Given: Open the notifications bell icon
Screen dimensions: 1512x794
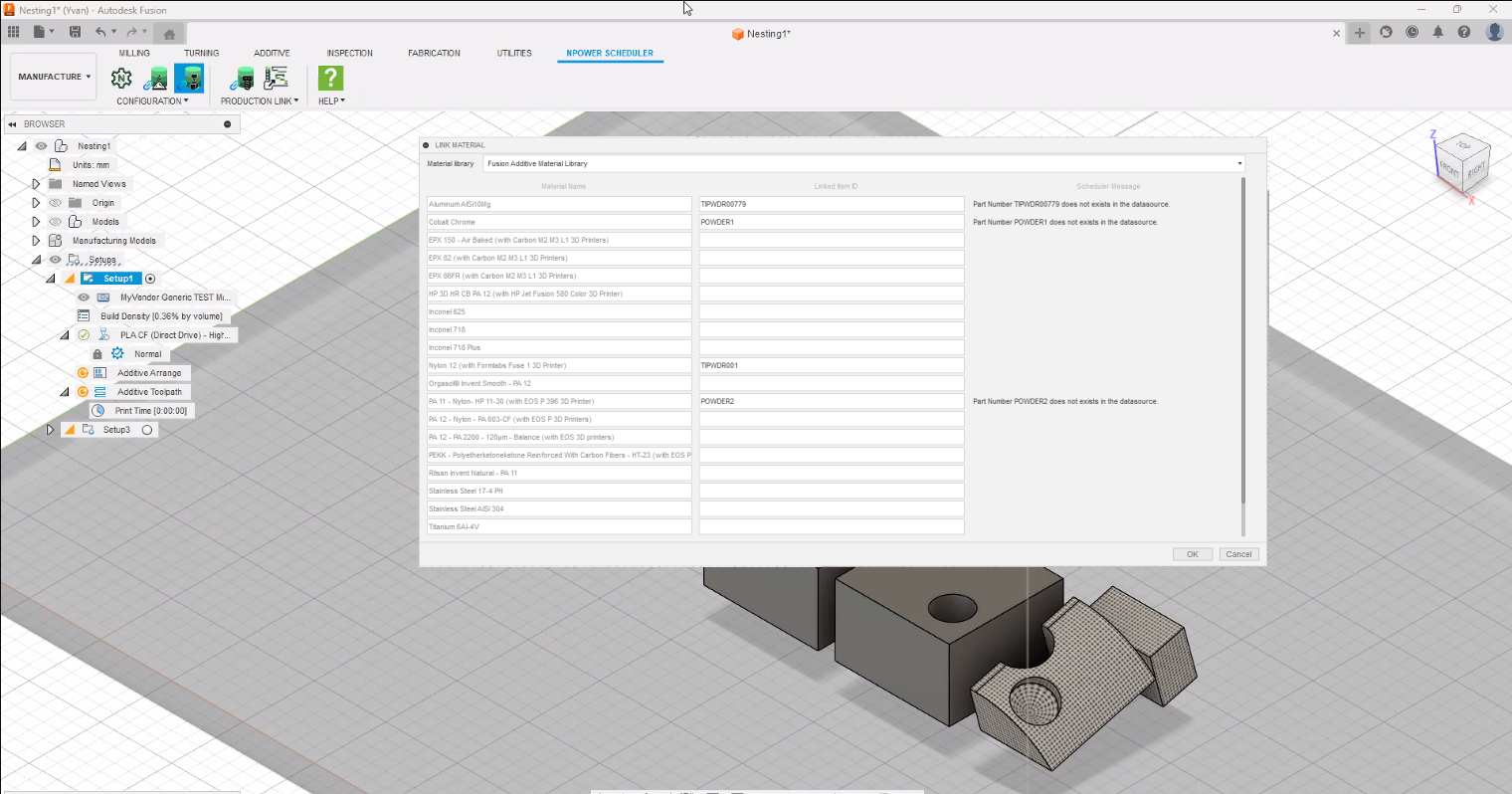Looking at the screenshot, I should pyautogui.click(x=1437, y=32).
